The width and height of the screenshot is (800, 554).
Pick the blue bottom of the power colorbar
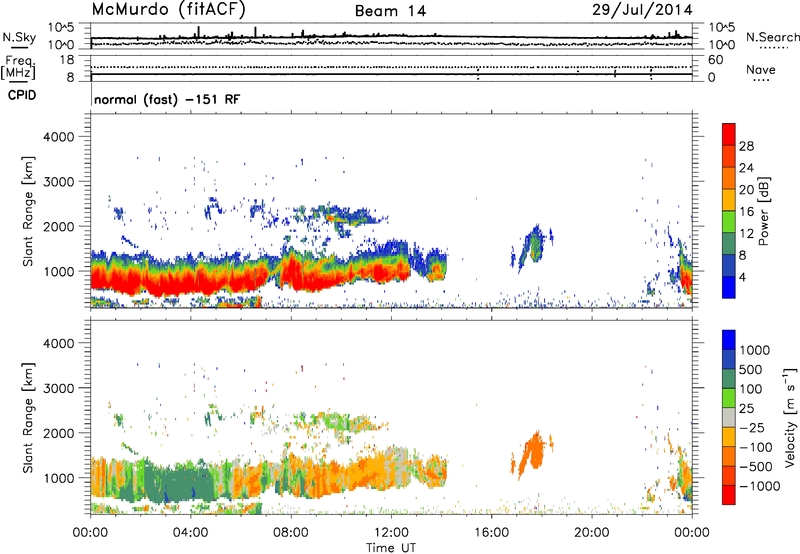coord(729,287)
